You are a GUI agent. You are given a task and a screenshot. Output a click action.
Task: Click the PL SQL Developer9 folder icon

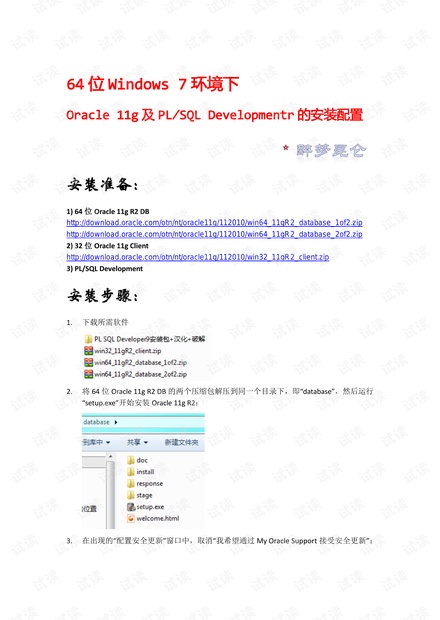click(89, 339)
